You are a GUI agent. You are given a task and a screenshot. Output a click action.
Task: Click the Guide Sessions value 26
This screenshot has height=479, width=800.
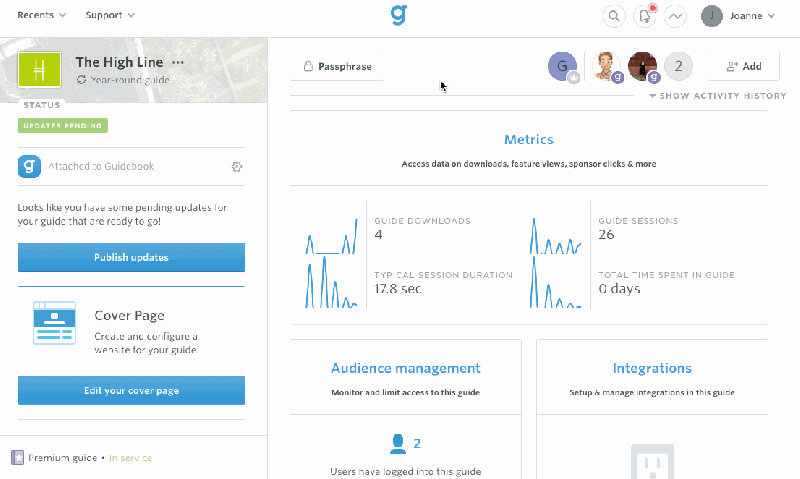tap(606, 235)
